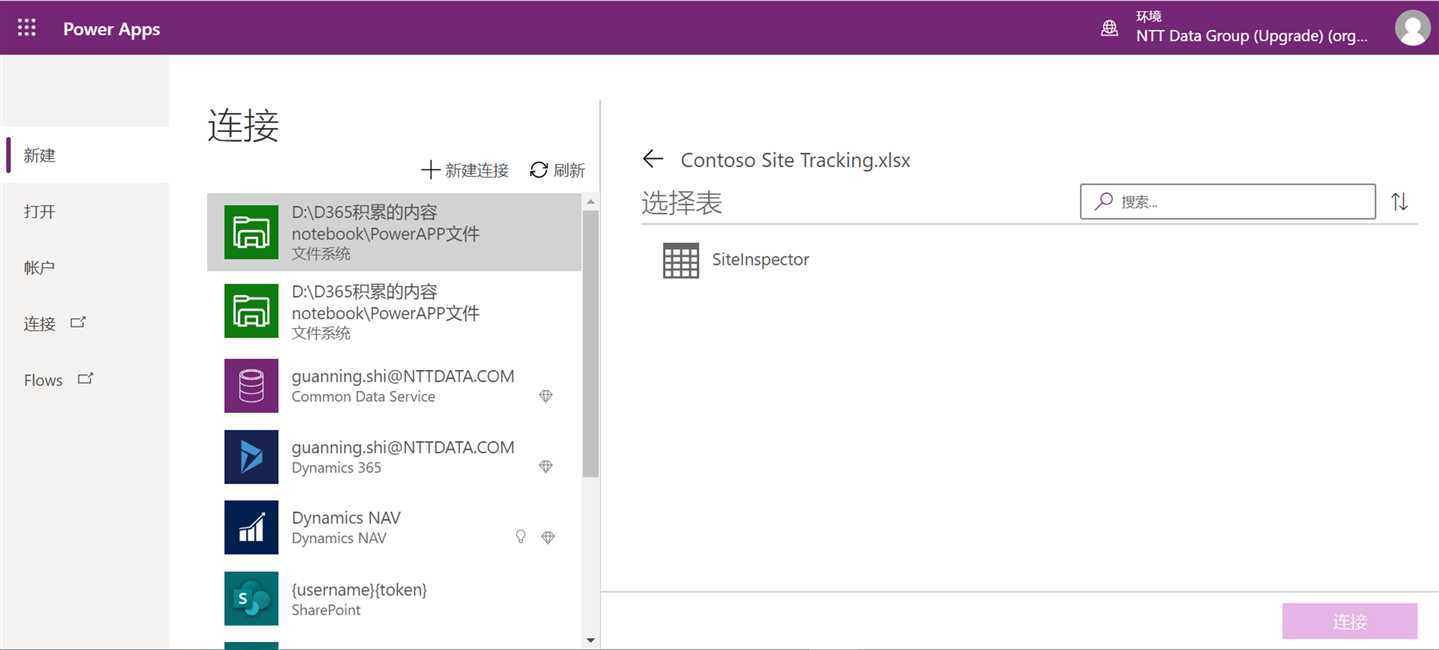This screenshot has height=650, width=1439.
Task: Click the connection list scrollbar thumb
Action: click(590, 343)
